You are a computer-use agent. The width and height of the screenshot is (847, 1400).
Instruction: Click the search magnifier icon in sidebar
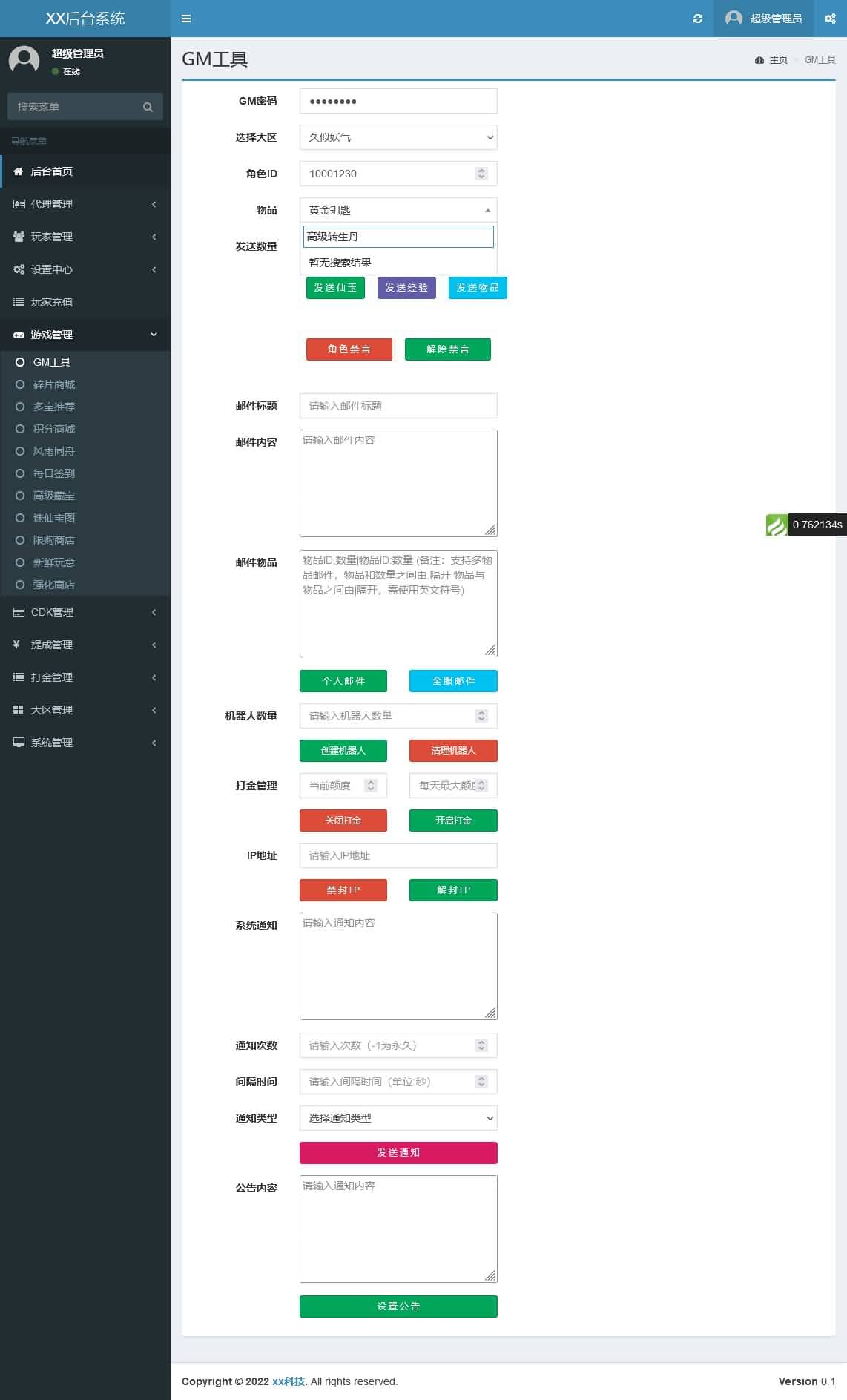pyautogui.click(x=148, y=107)
